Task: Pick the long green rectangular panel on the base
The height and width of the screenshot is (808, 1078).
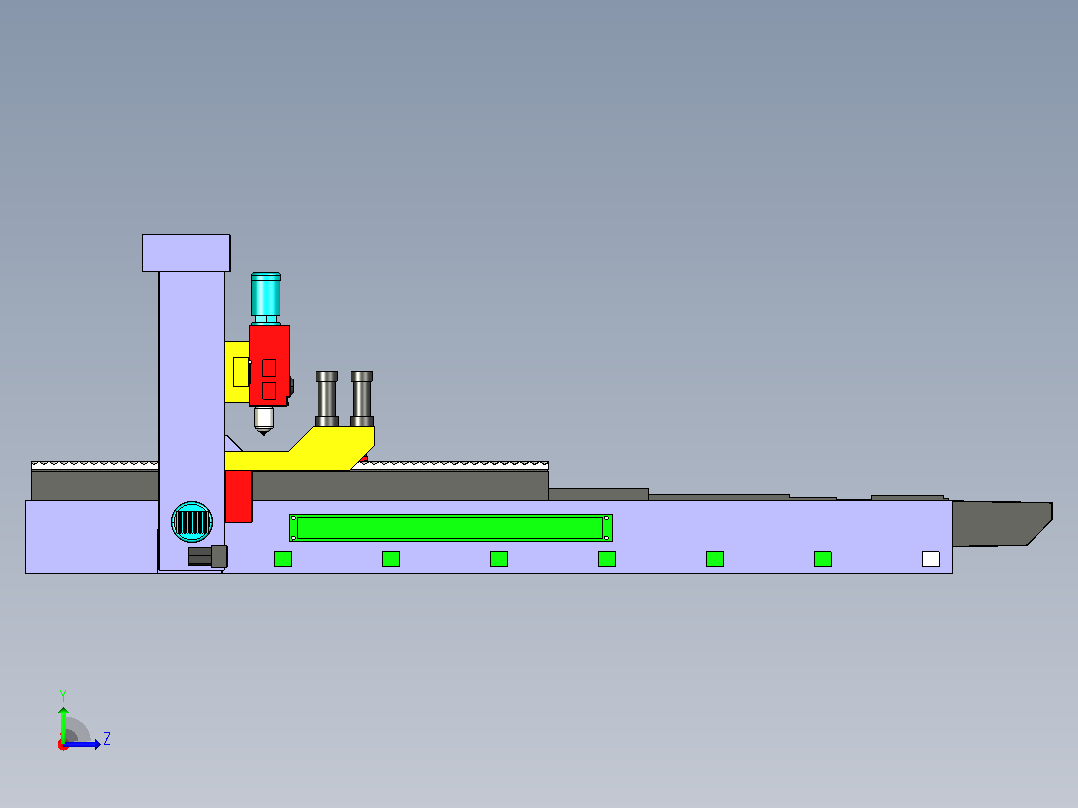Action: click(451, 528)
